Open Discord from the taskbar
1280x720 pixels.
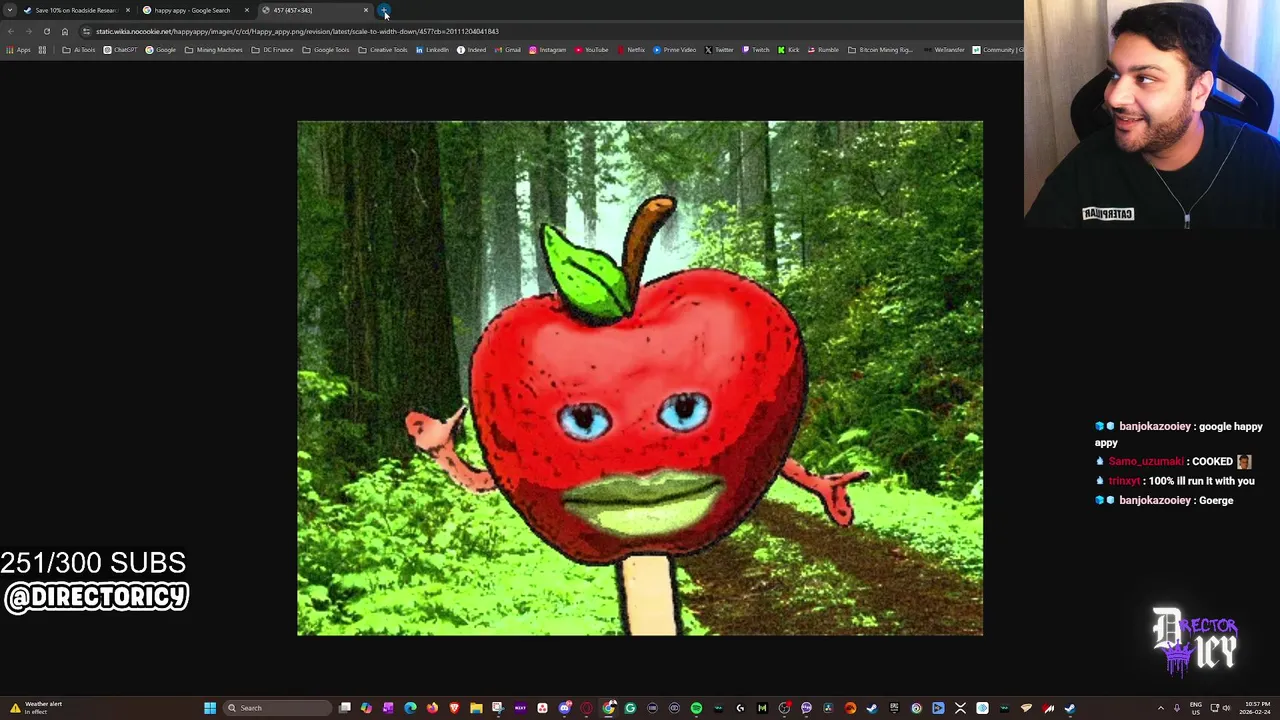click(x=565, y=708)
